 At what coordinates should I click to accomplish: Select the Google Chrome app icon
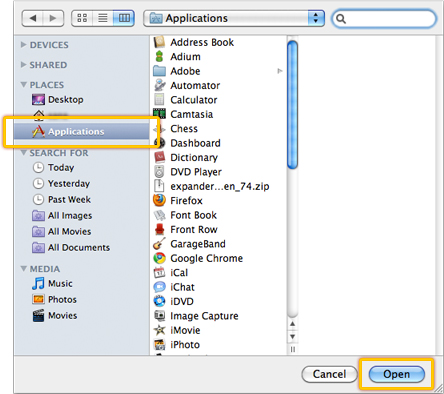pyautogui.click(x=159, y=258)
